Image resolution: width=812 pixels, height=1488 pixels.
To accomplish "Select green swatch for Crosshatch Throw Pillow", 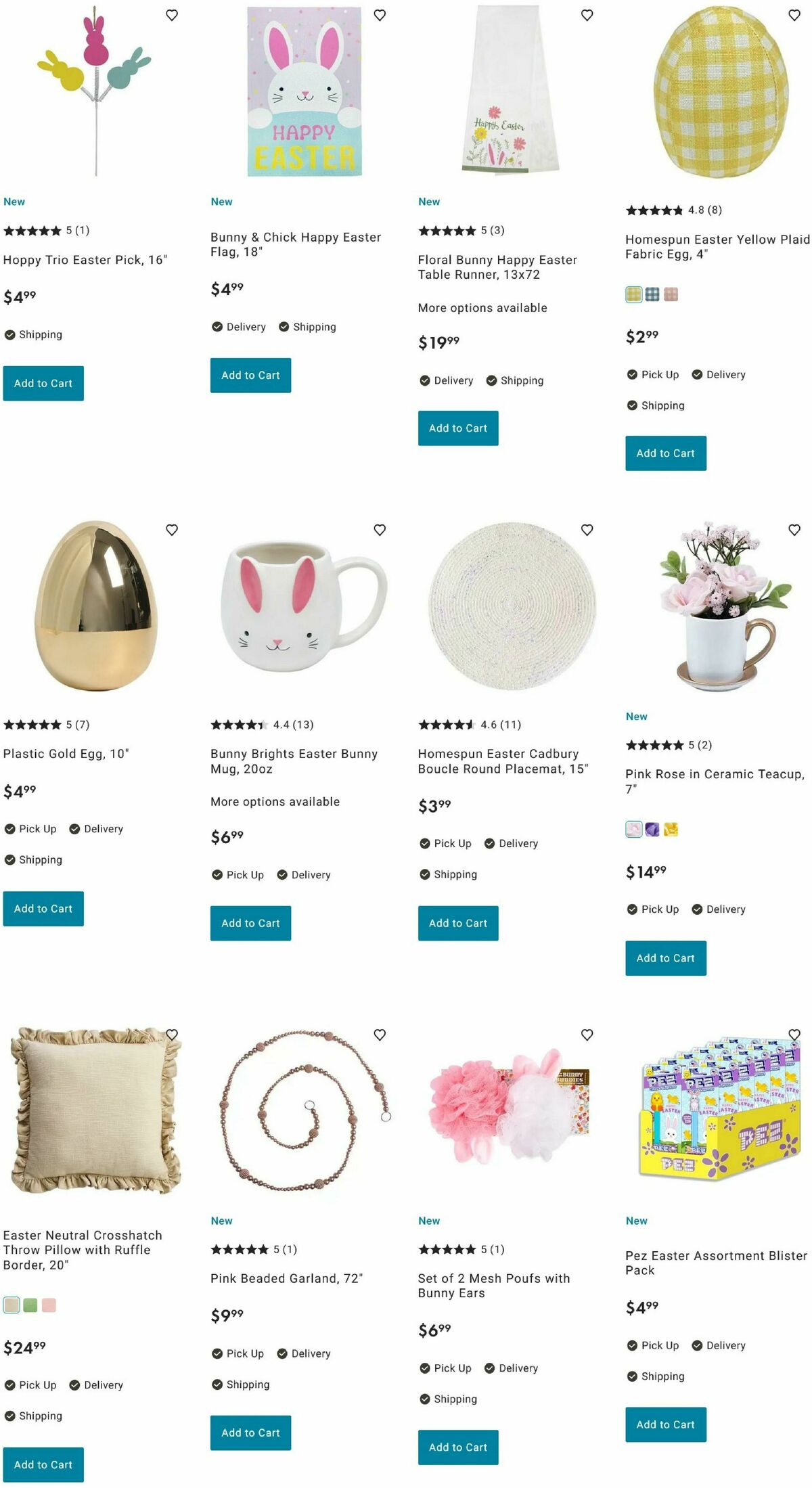I will (30, 1305).
